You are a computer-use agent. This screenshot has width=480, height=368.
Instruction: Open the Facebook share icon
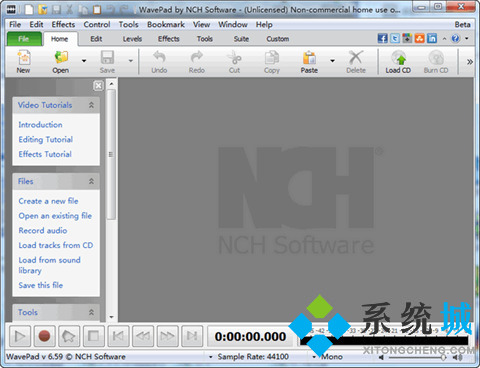pos(382,38)
